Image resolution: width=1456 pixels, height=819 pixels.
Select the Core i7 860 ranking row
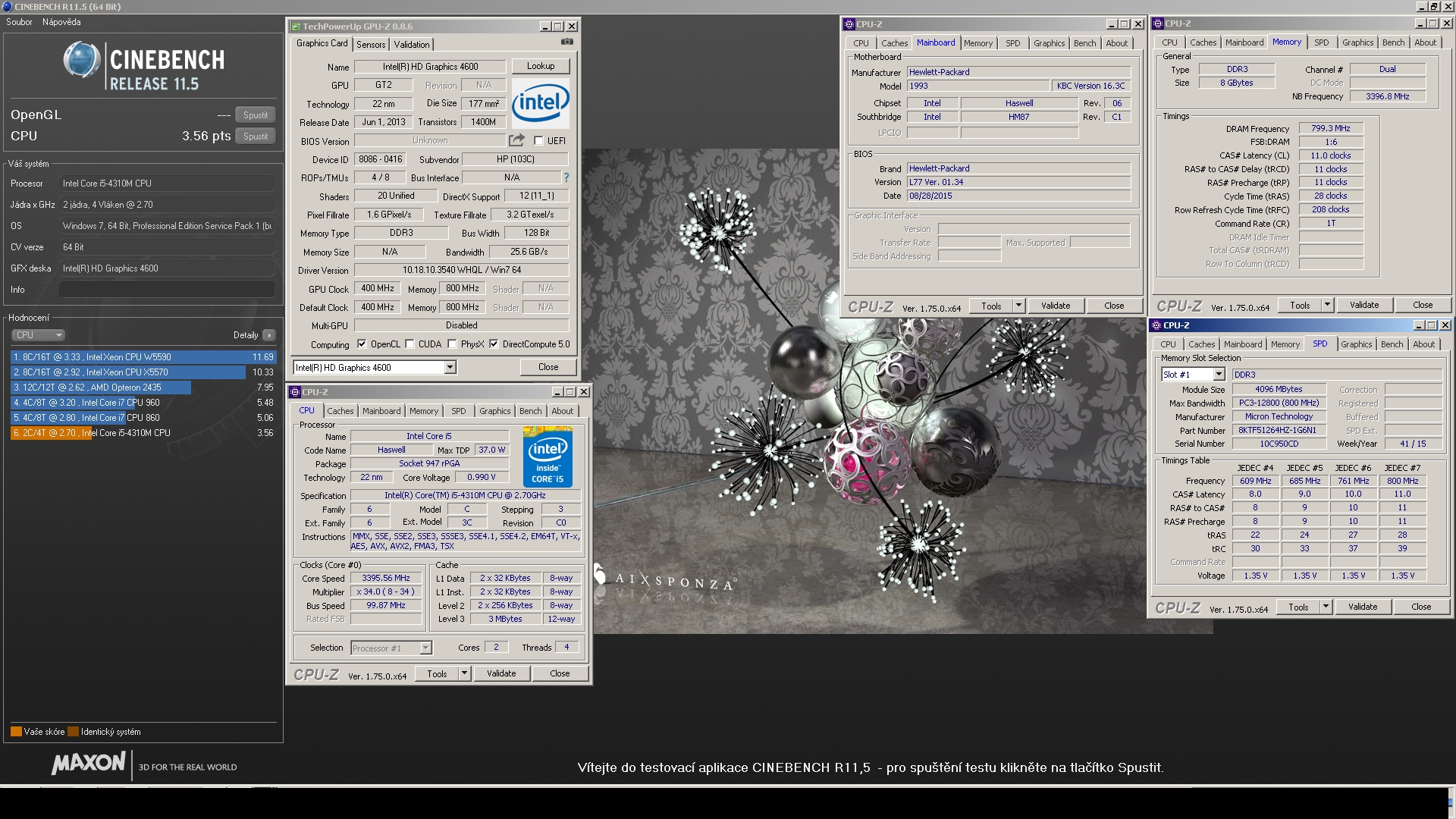[x=143, y=418]
